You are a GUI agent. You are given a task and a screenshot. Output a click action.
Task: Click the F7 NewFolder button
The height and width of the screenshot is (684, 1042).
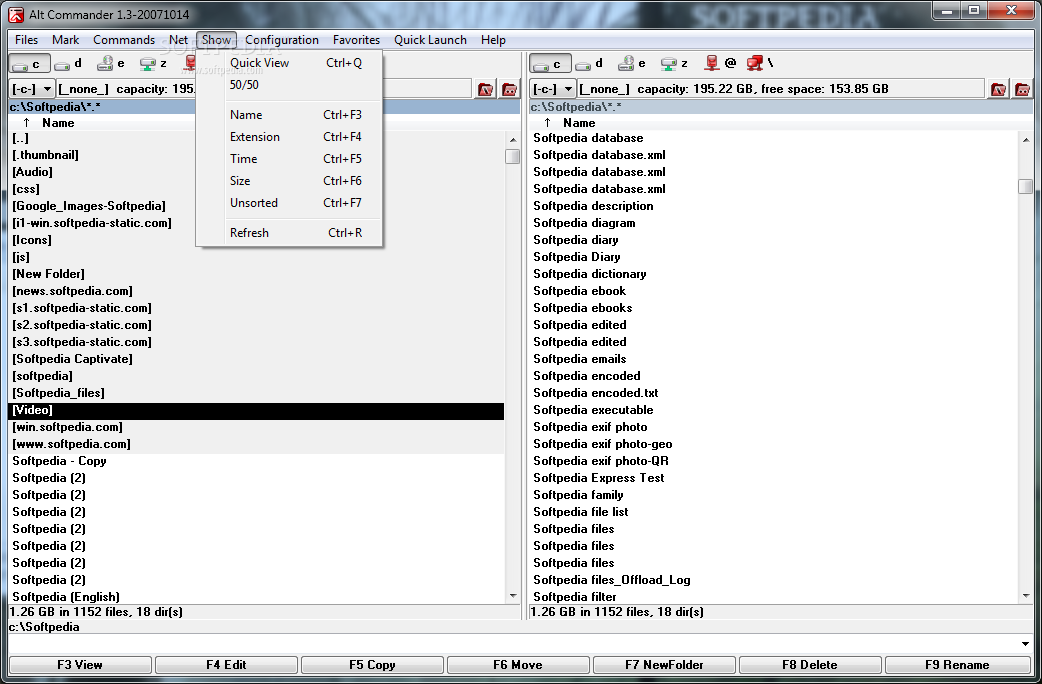[664, 665]
